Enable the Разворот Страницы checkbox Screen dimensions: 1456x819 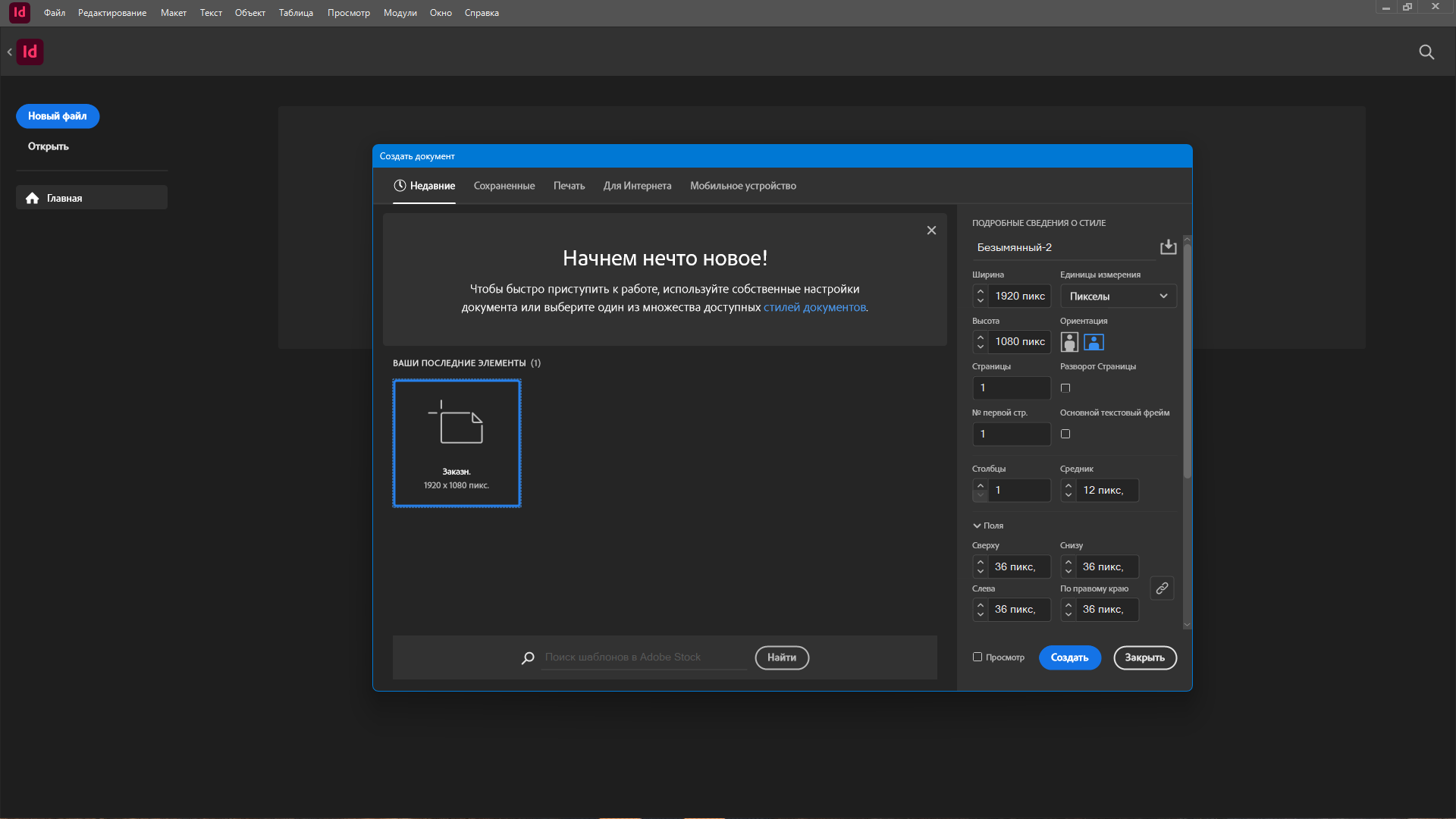click(x=1065, y=388)
